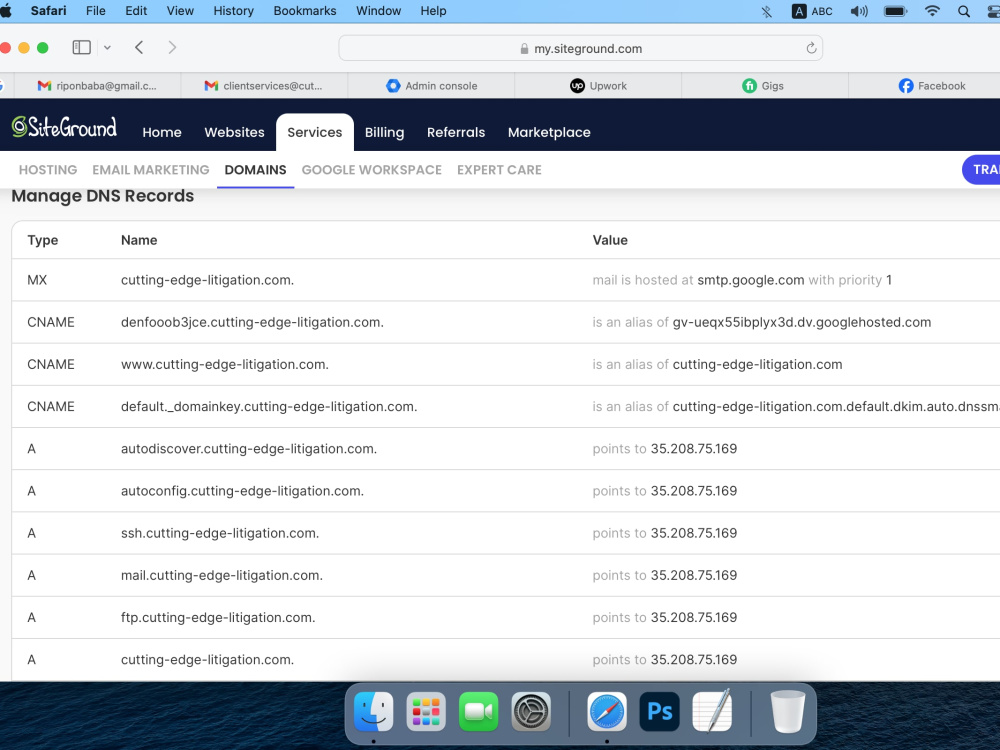The image size is (1000, 750).
Task: Launch Photoshop from the Dock
Action: [x=659, y=711]
